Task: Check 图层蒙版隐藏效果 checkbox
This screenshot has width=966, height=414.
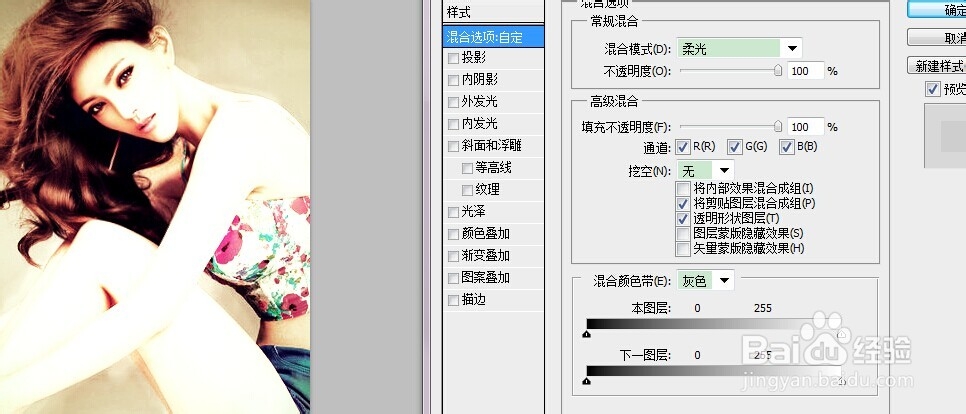Action: click(x=683, y=233)
